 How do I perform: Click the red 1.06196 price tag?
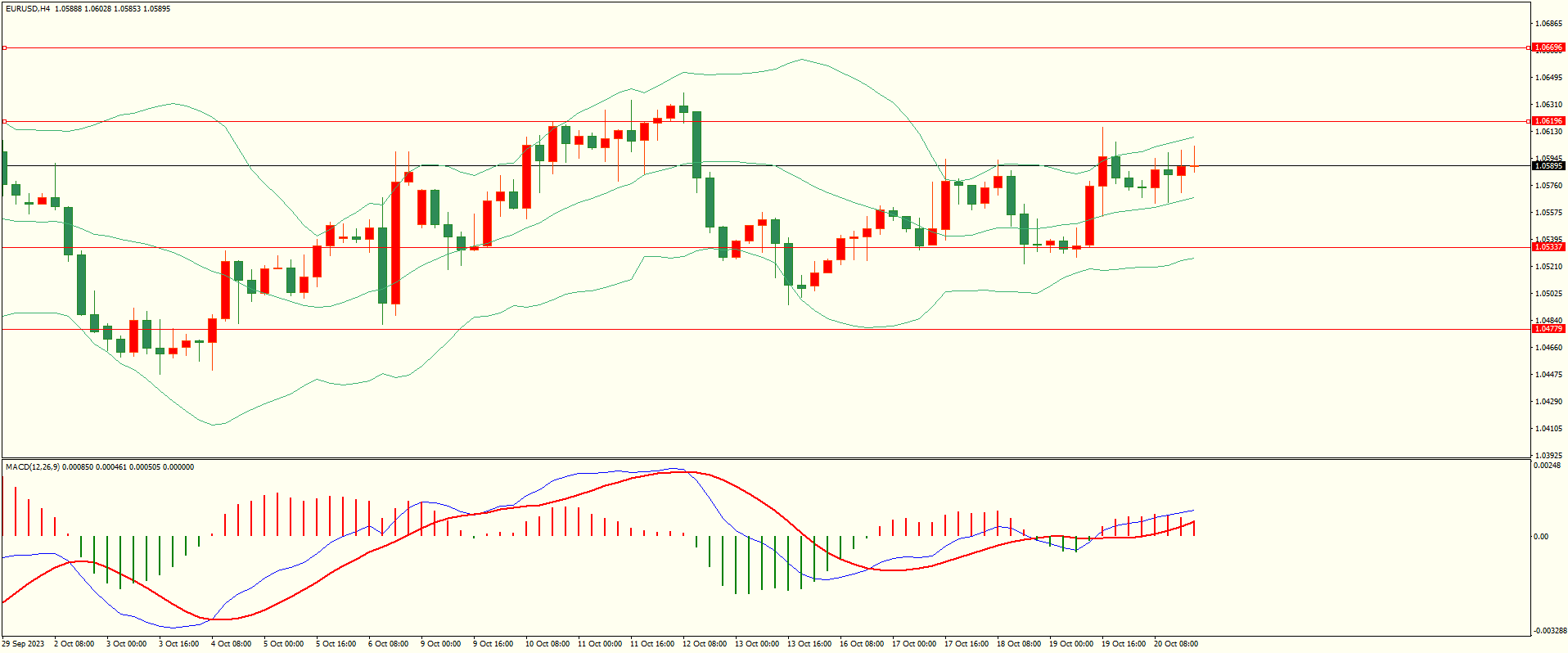tap(1548, 121)
